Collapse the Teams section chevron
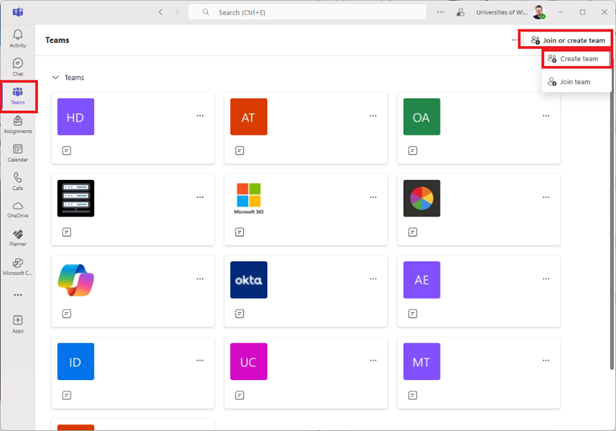The height and width of the screenshot is (431, 616). (54, 77)
